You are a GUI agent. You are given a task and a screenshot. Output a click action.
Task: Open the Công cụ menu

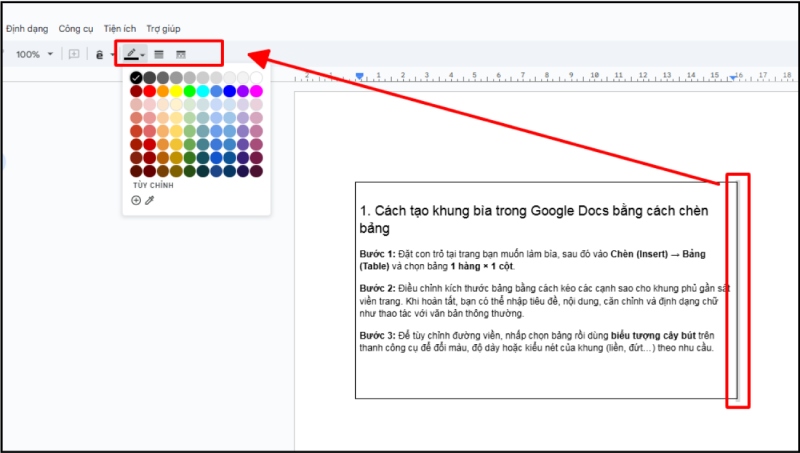click(x=76, y=29)
